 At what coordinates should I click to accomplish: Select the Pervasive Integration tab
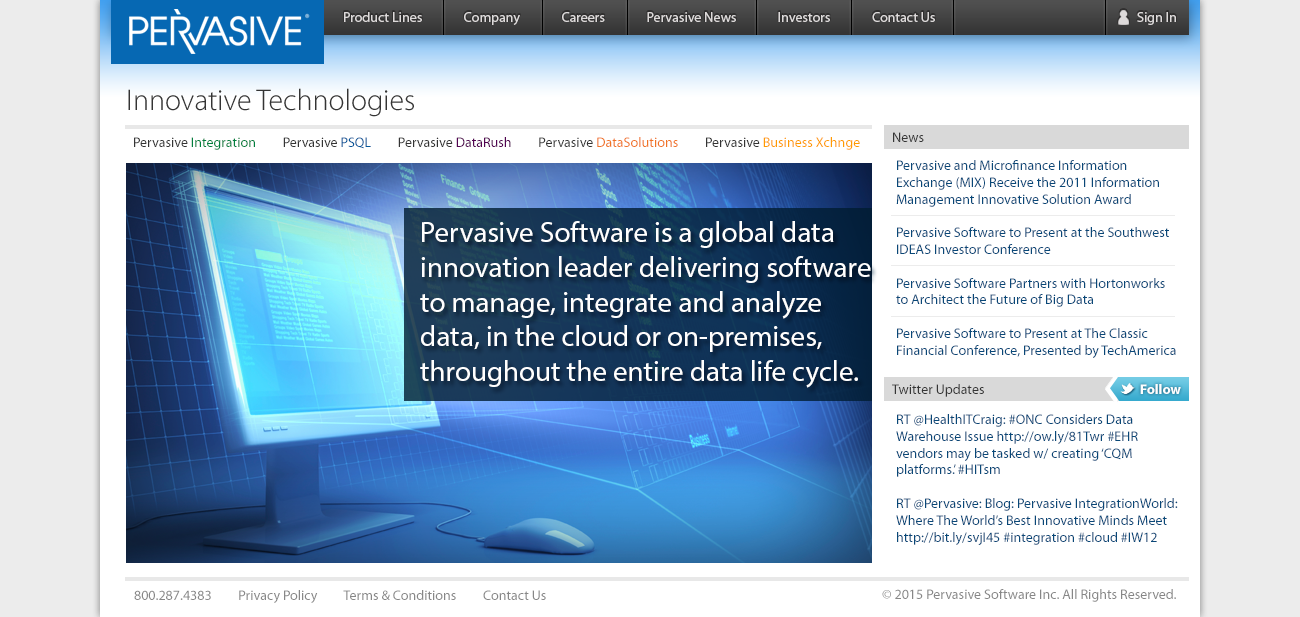(x=194, y=143)
